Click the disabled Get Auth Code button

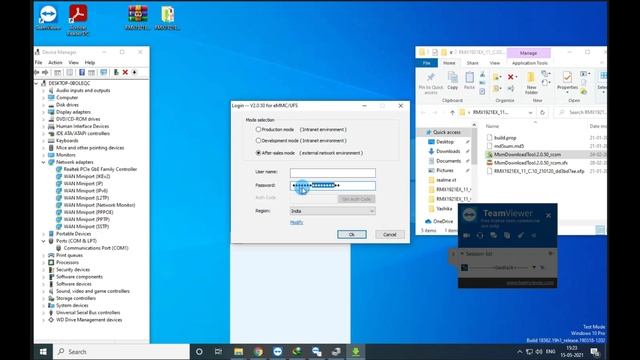pos(356,199)
